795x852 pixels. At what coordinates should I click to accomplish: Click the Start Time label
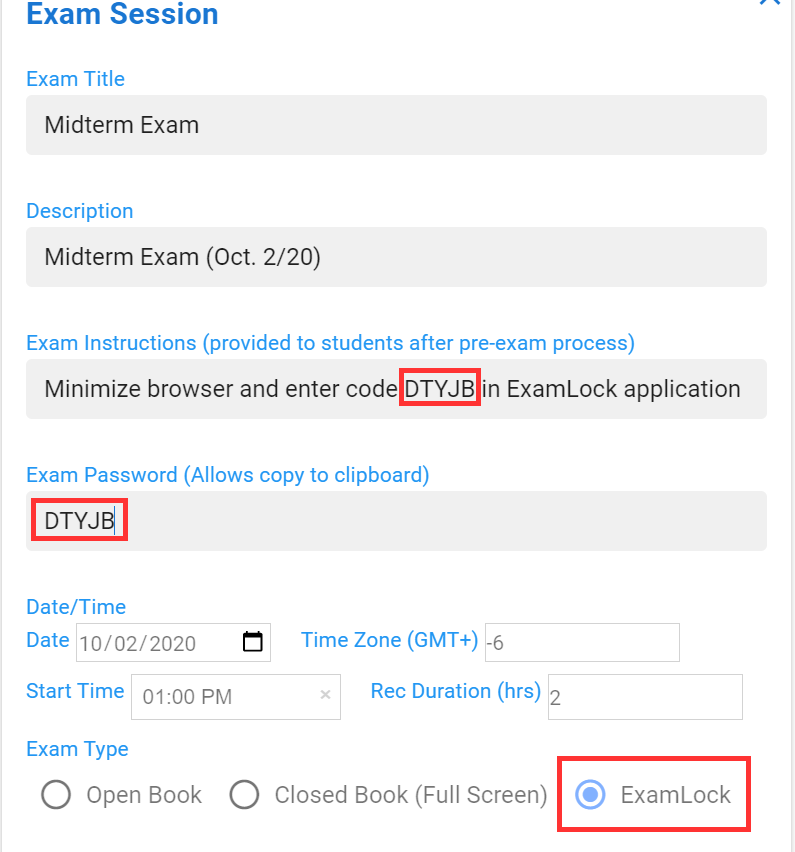tap(75, 691)
